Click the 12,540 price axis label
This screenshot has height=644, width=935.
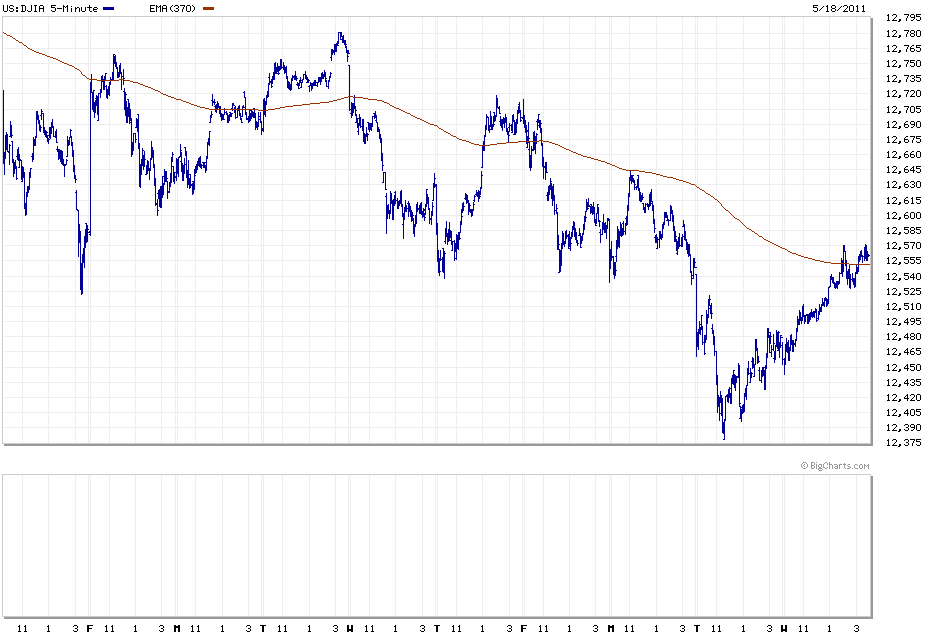tap(903, 276)
